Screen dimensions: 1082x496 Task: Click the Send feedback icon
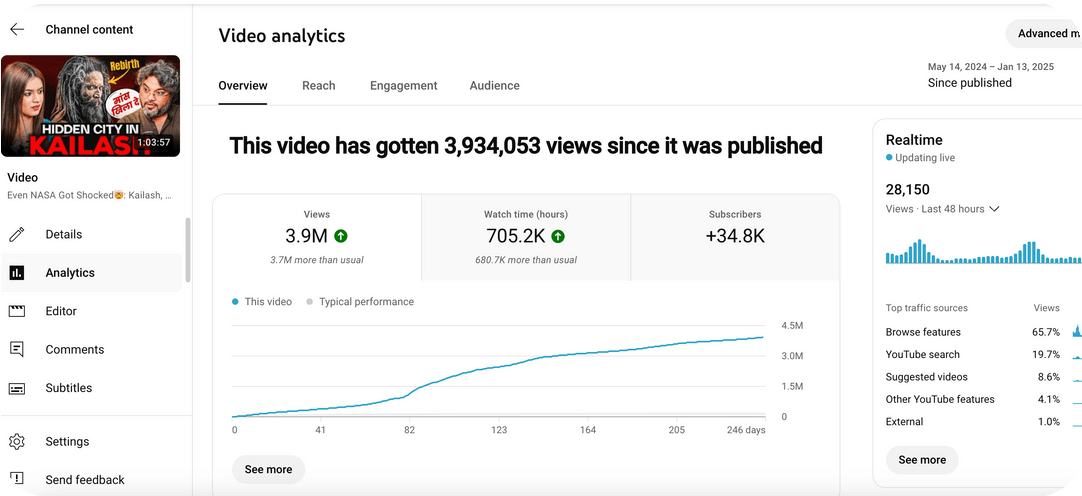17,480
